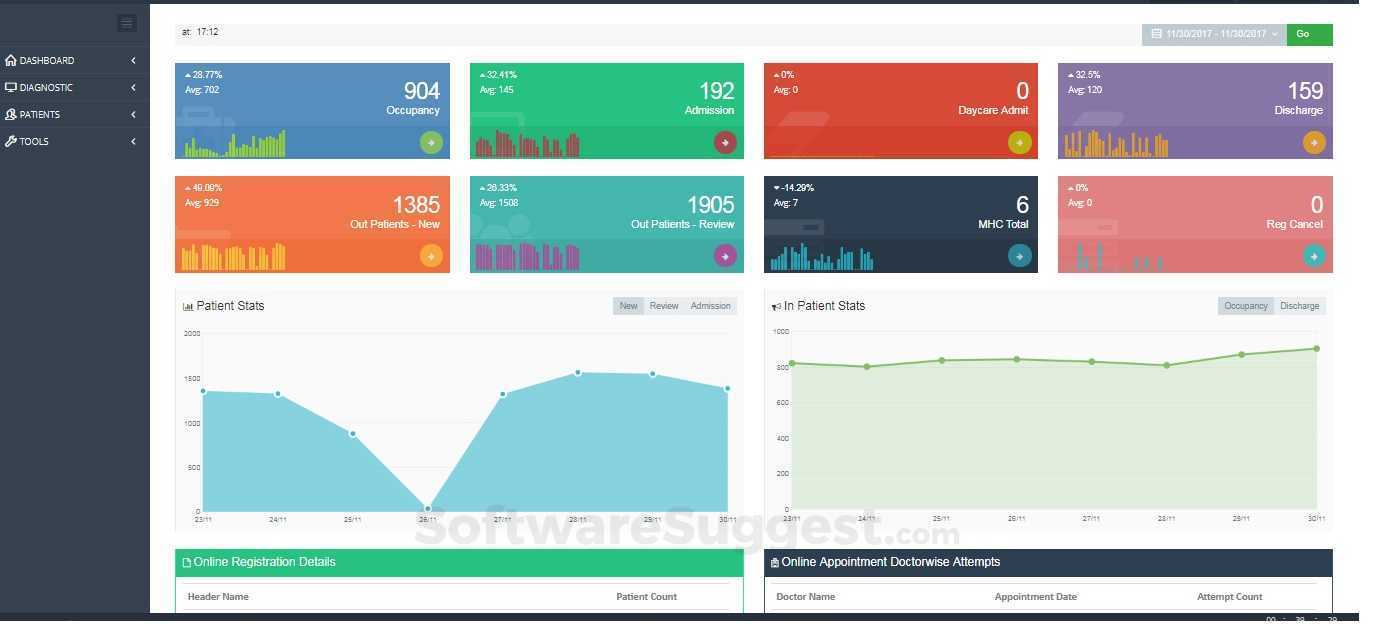Open the 11/30/2017 date range dropdown
Screen dimensions: 1374x624
tap(1214, 34)
